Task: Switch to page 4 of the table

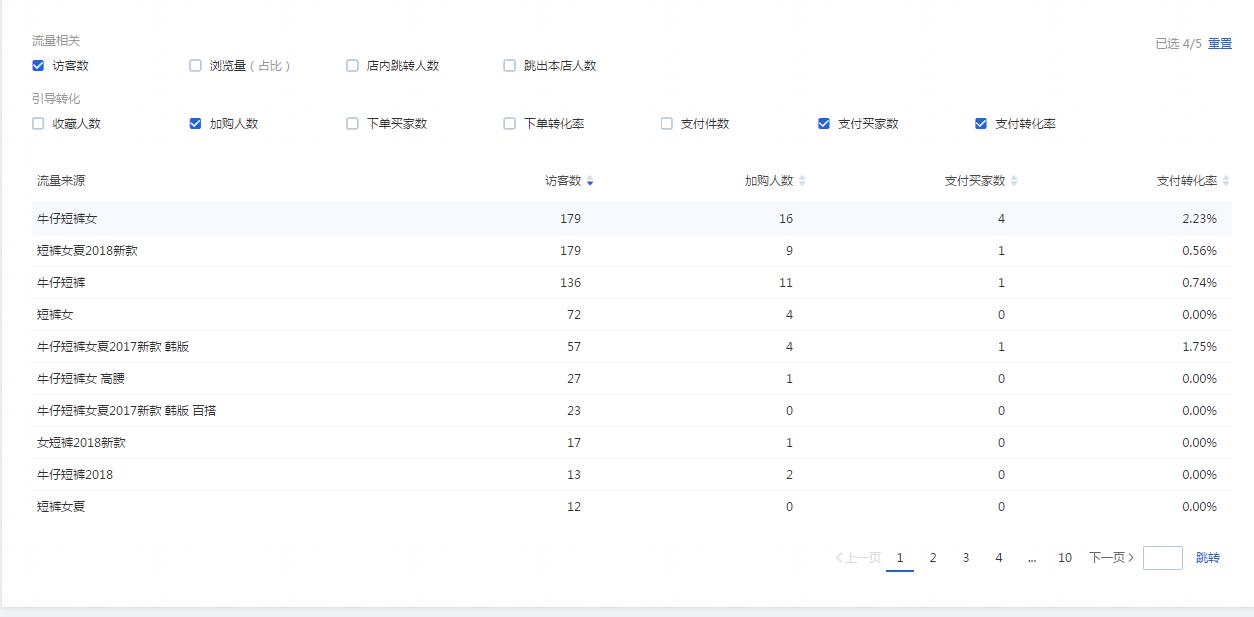Action: click(x=999, y=558)
